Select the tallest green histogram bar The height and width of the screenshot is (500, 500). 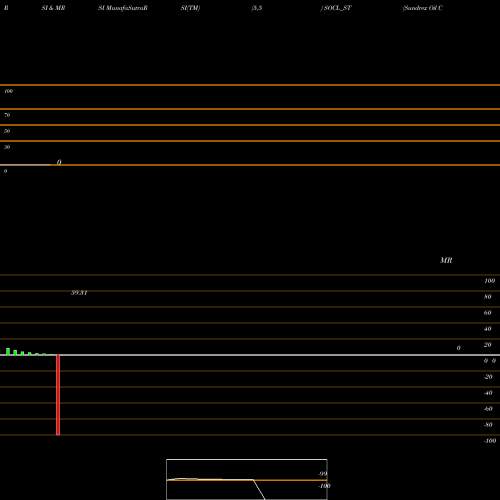coord(8,351)
